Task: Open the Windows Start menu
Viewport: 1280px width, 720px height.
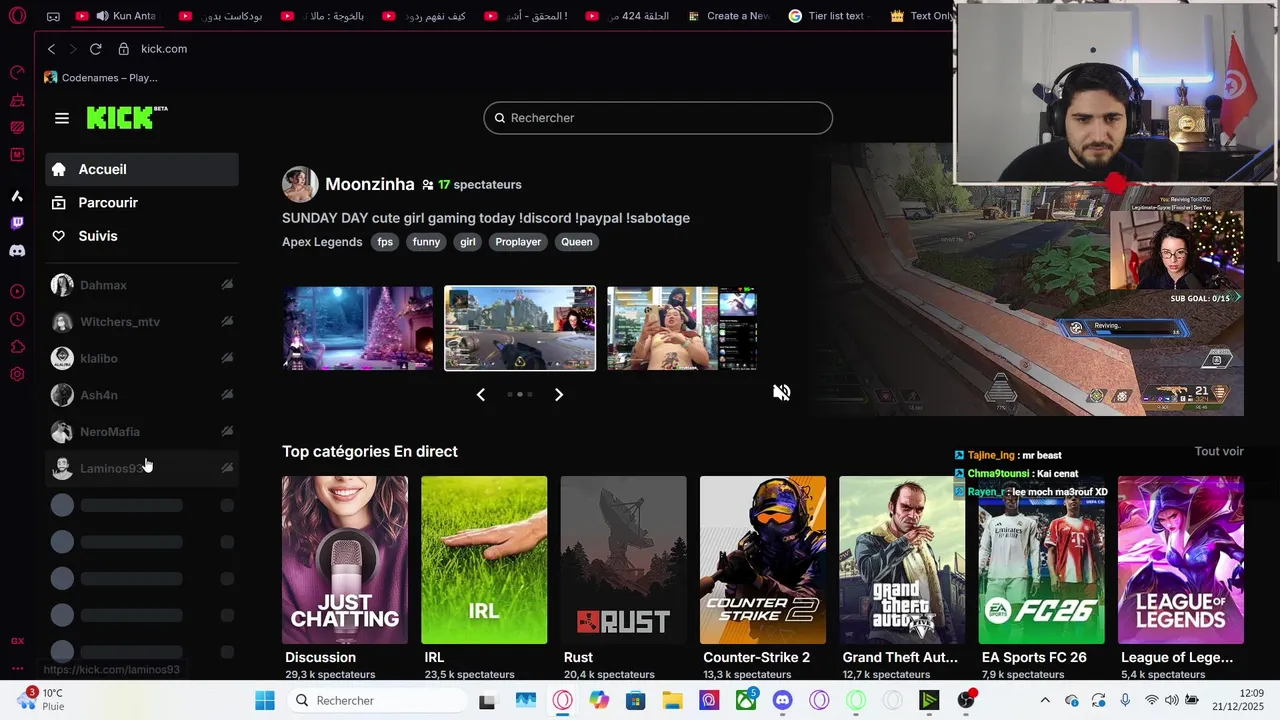Action: [x=265, y=701]
